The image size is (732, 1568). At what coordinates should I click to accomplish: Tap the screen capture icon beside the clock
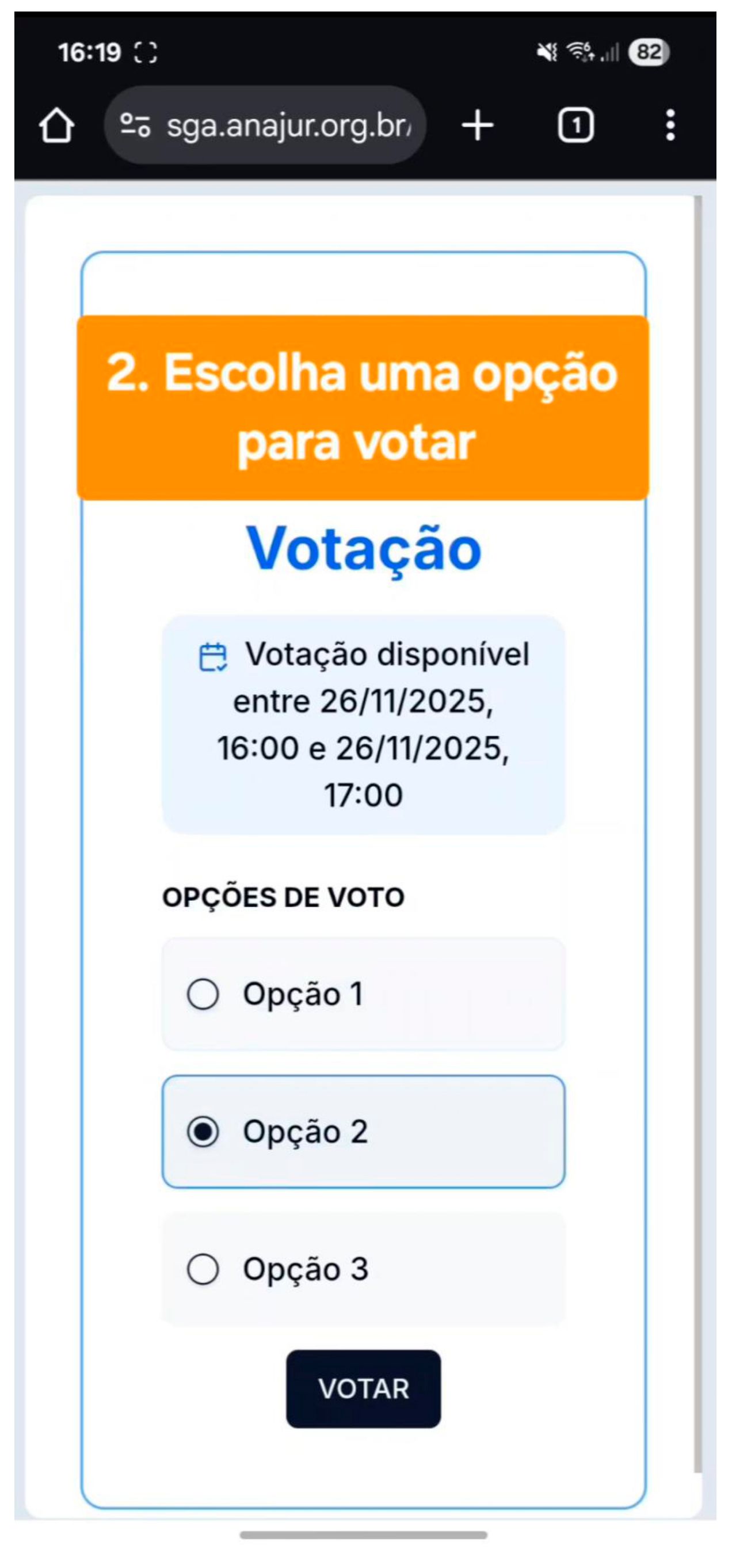click(146, 53)
